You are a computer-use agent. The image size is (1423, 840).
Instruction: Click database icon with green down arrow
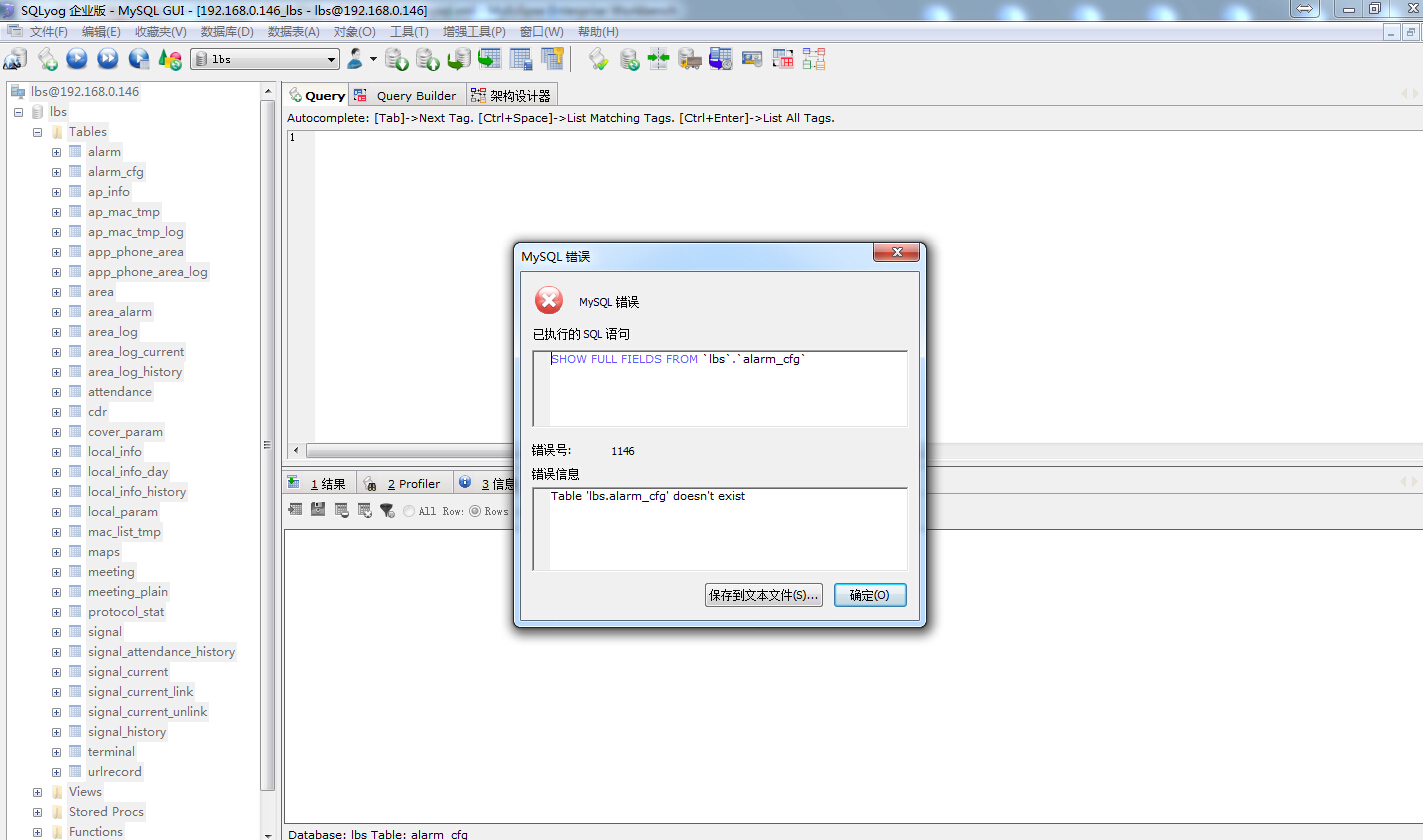pyautogui.click(x=397, y=59)
